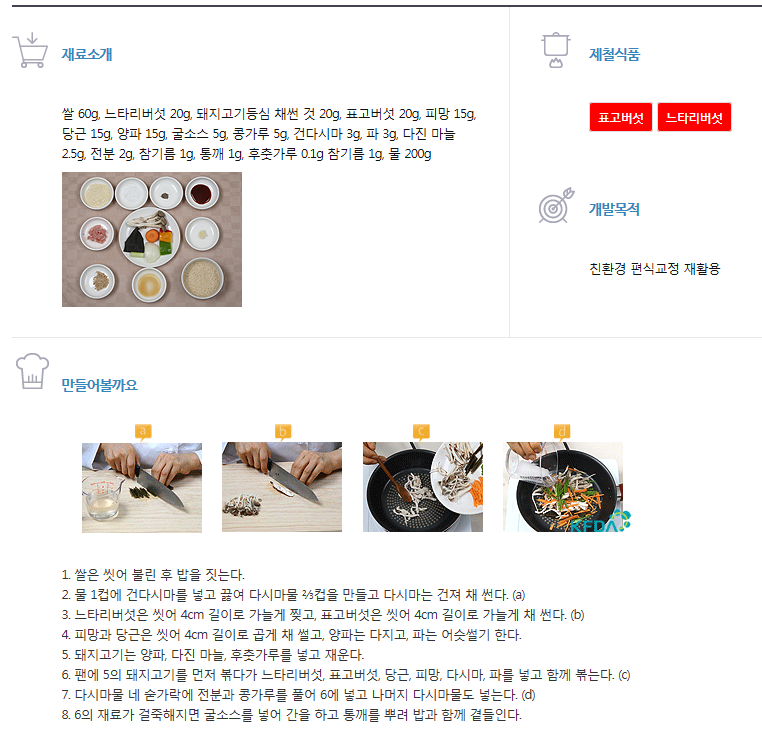Open step photo of sliced mushrooms on board

click(282, 487)
